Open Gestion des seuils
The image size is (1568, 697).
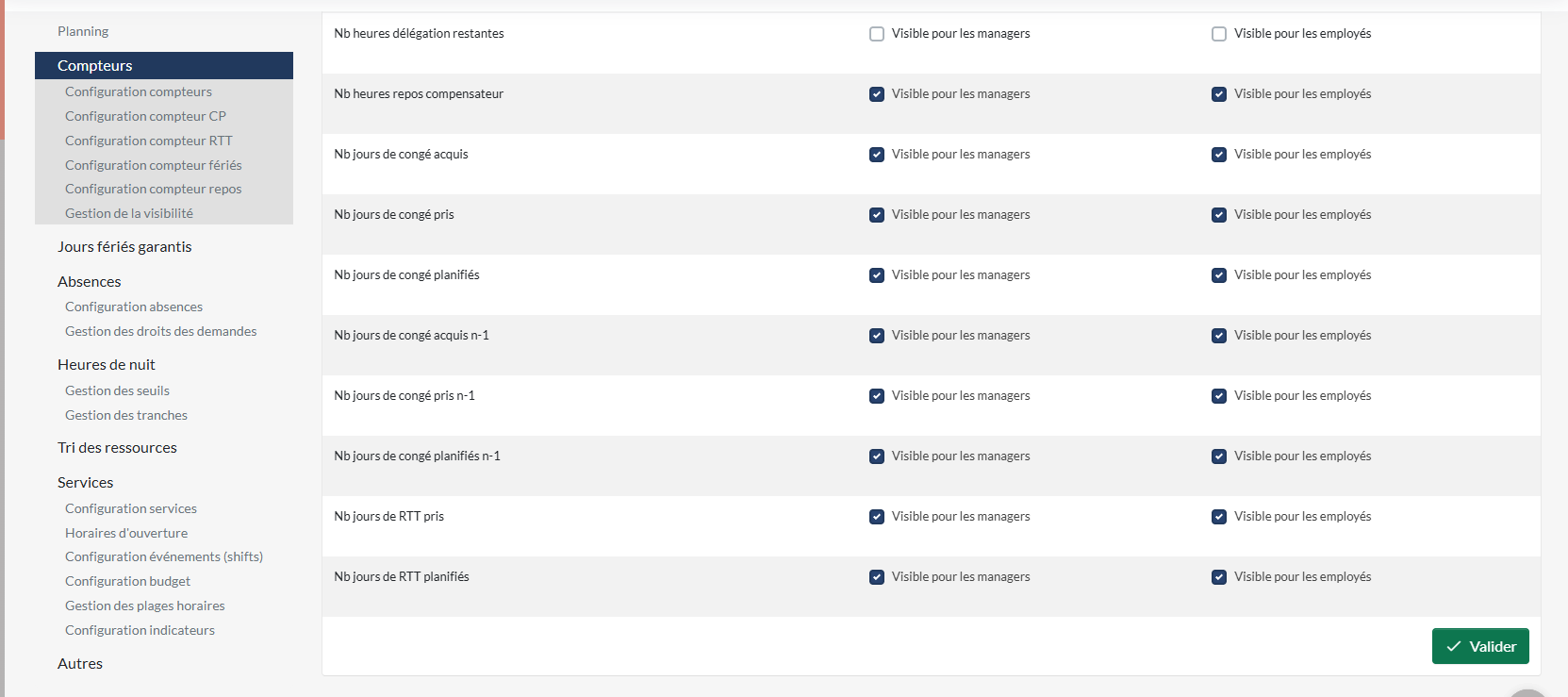tap(117, 390)
